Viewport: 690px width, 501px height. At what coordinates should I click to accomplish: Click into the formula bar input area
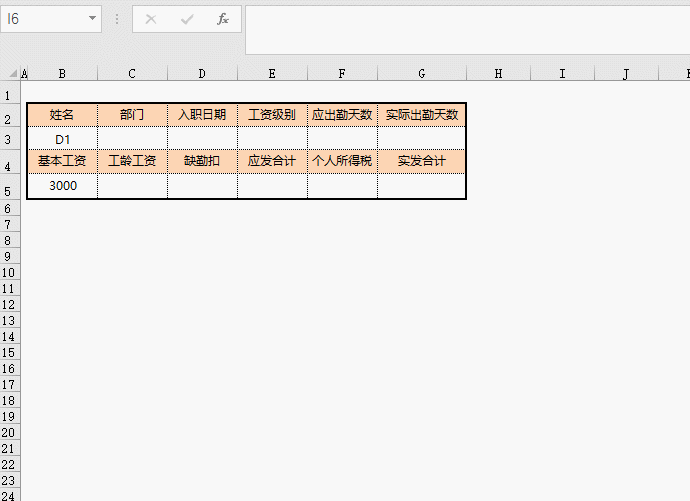click(467, 30)
